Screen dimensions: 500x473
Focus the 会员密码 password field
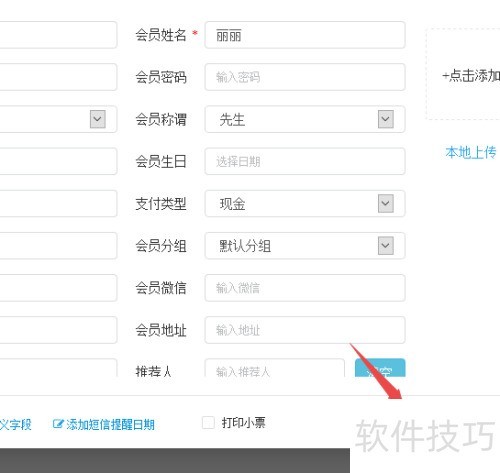tap(305, 77)
